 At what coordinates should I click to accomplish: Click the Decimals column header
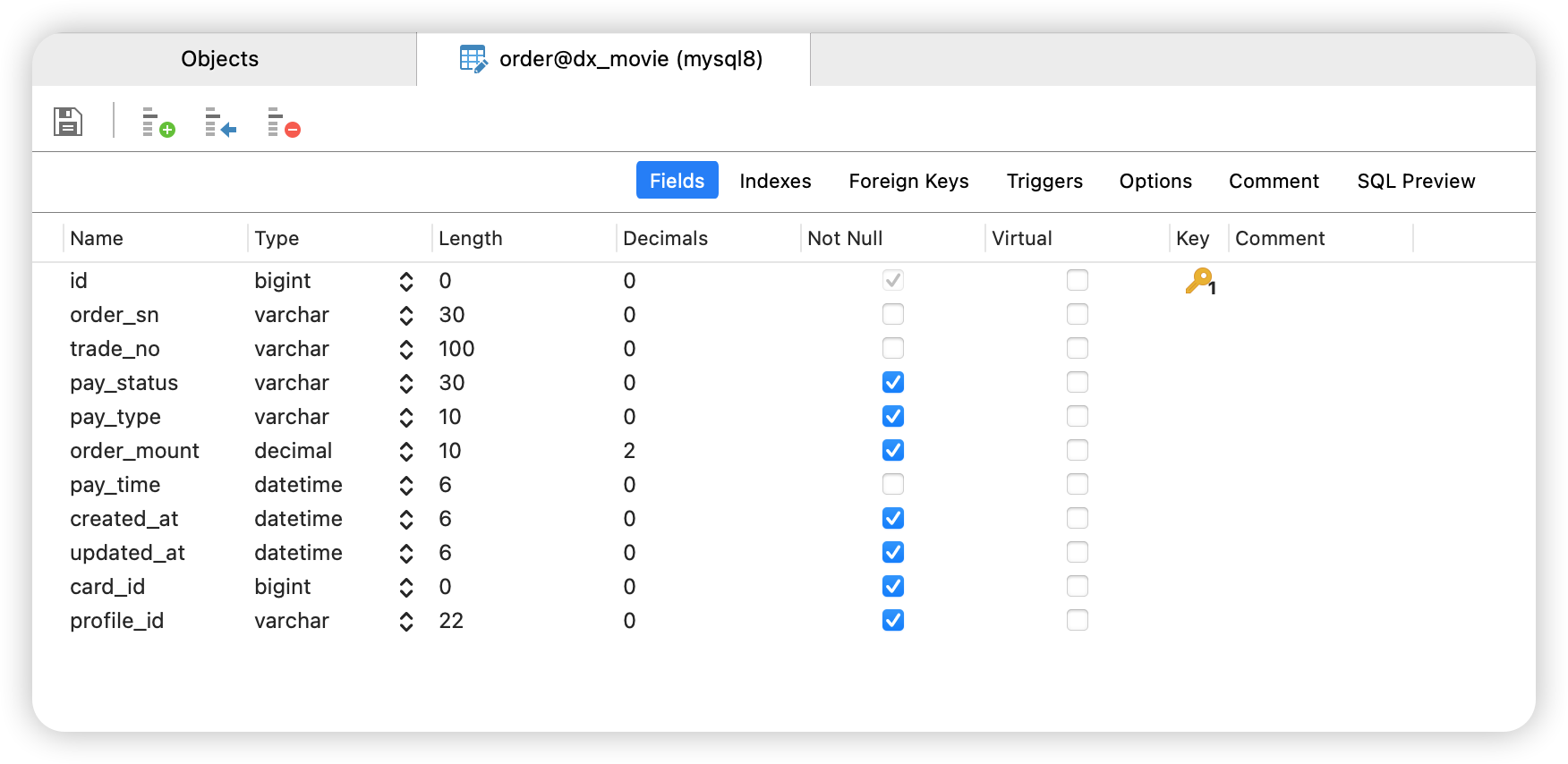[708, 238]
